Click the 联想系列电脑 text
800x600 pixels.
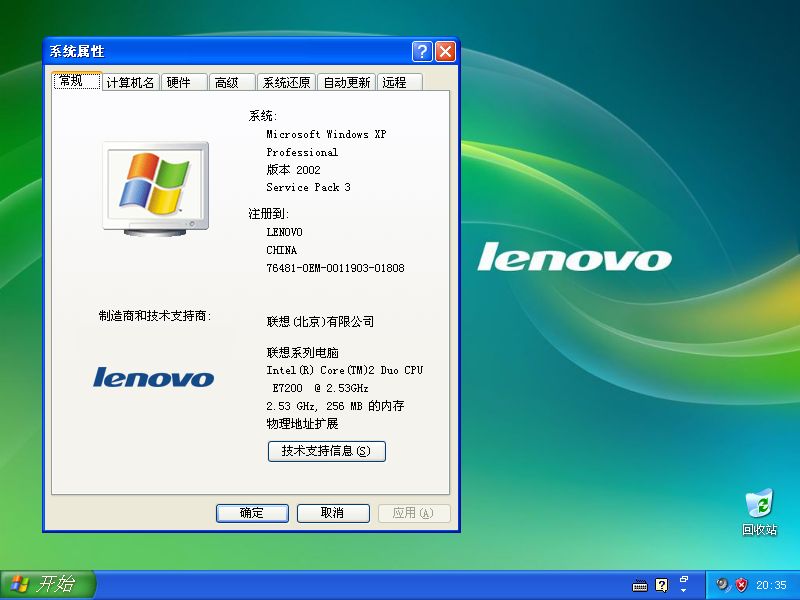pos(303,353)
